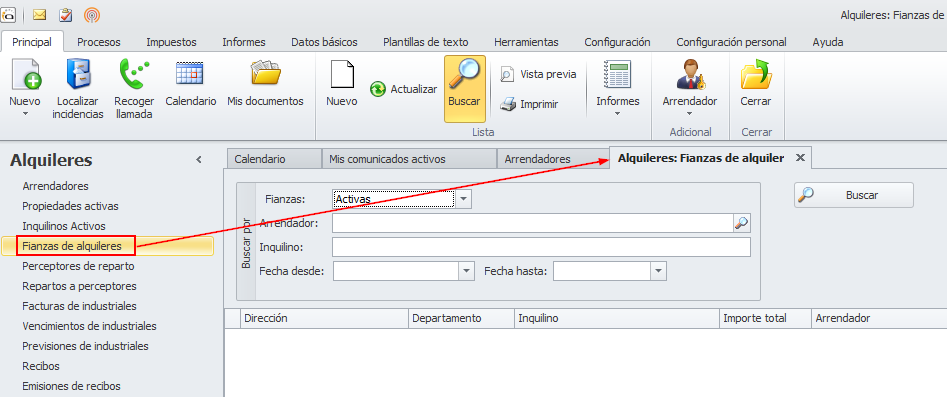This screenshot has height=397, width=947.
Task: Select Facturas de industriales entry
Action: tap(79, 306)
